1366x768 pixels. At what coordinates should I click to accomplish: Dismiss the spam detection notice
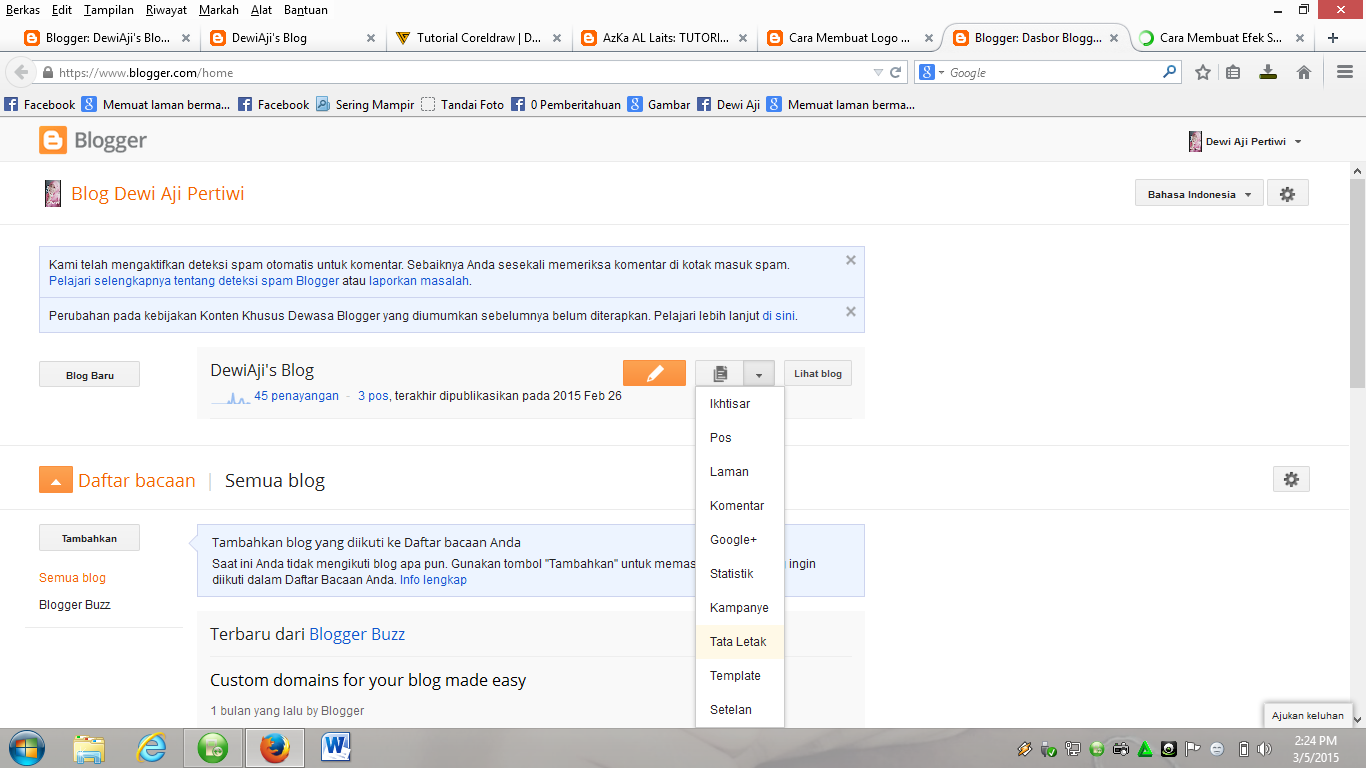(x=851, y=260)
